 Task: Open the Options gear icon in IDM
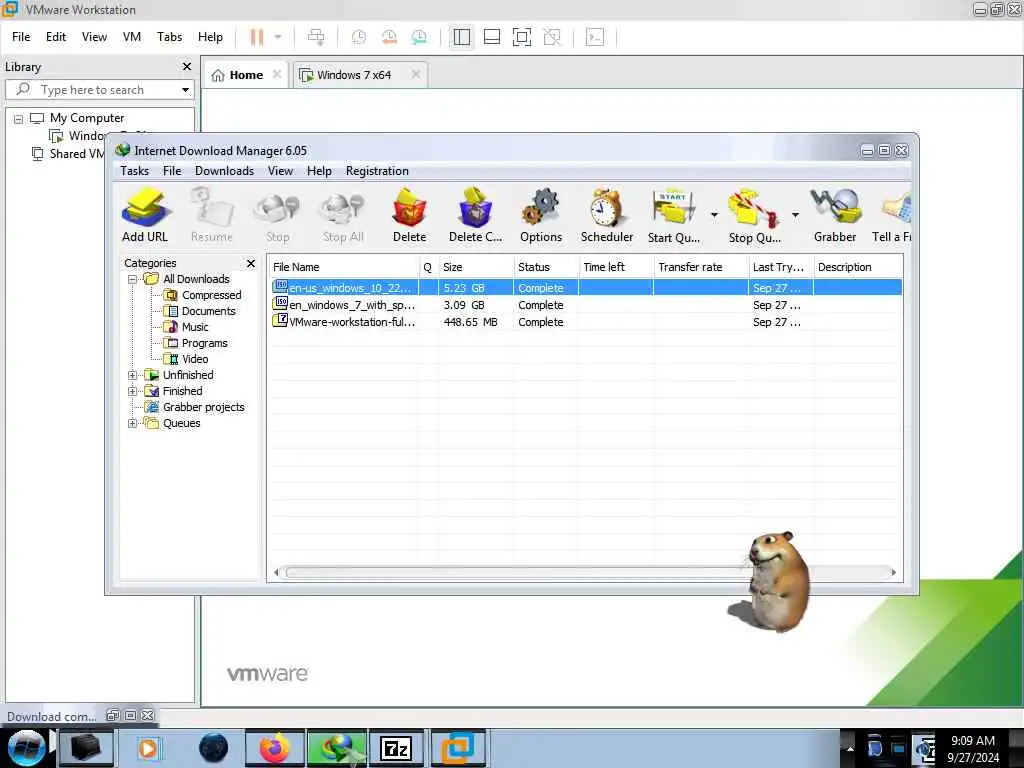pos(541,216)
